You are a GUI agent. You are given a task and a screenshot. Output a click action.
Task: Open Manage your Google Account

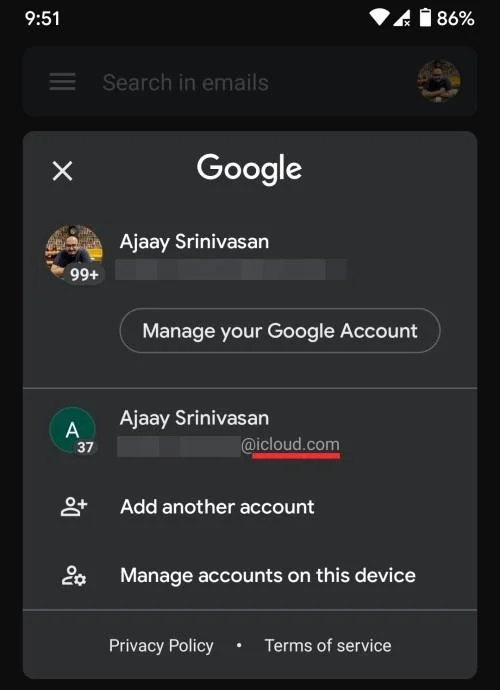(280, 330)
